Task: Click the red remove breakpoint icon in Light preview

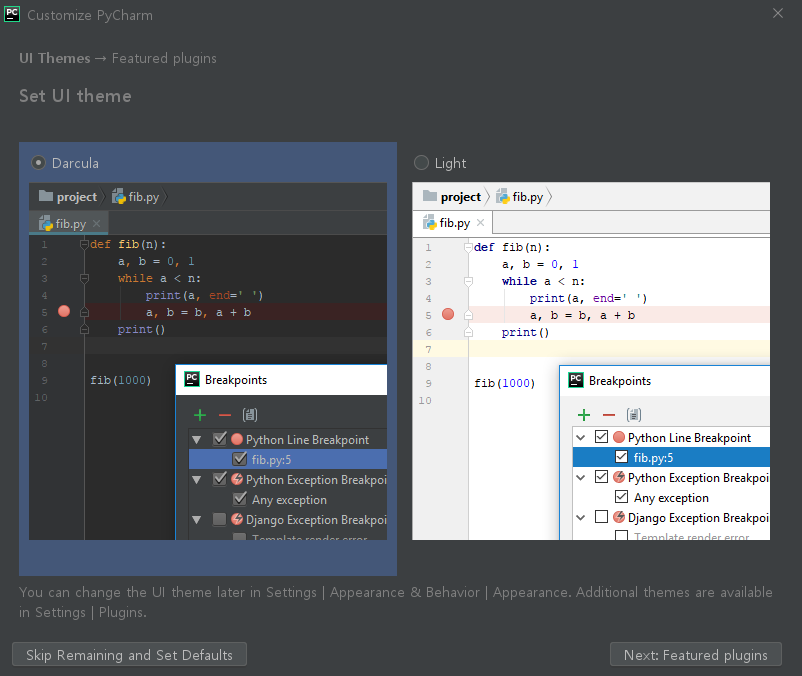Action: coord(609,415)
